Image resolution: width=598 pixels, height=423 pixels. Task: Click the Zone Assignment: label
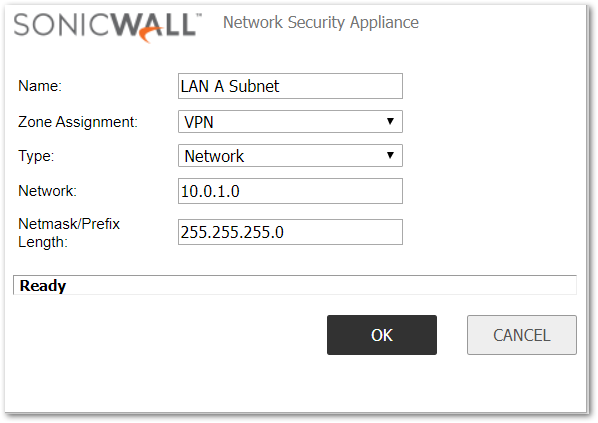[x=78, y=122]
